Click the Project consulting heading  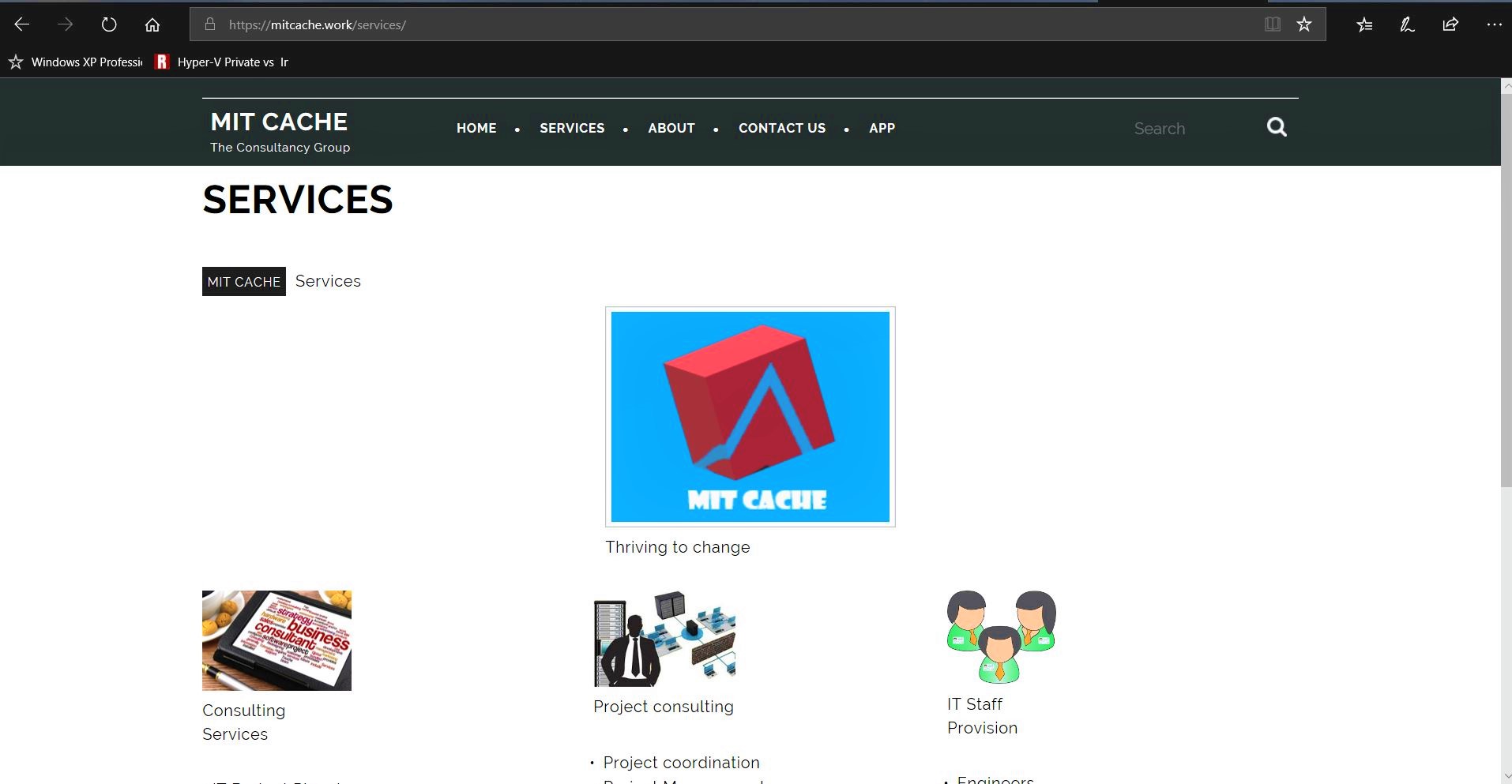(x=664, y=707)
